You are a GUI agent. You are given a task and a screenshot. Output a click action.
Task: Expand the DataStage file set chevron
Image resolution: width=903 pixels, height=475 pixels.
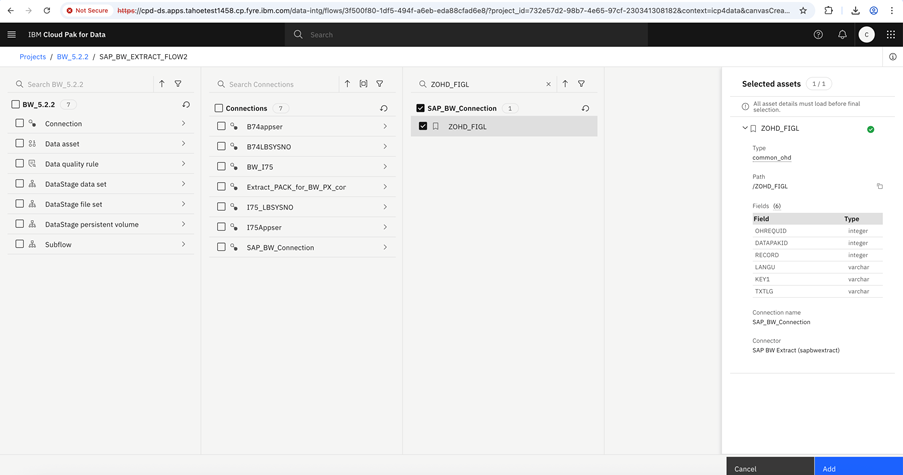(183, 204)
